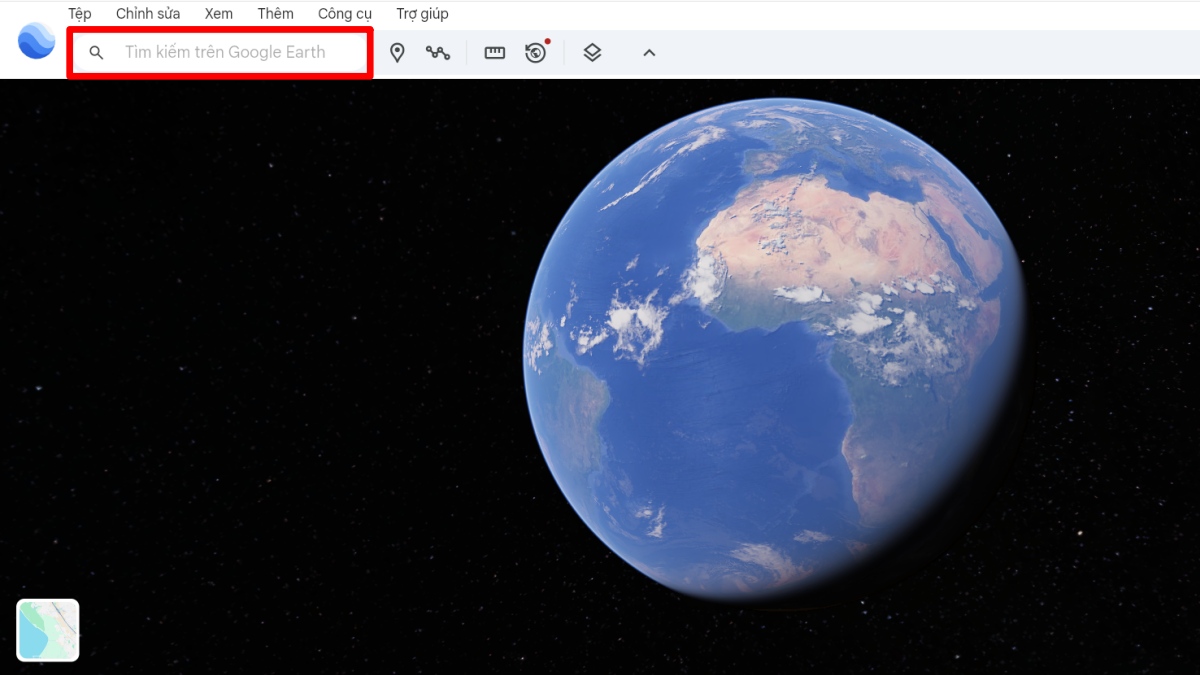Open the Công cụ menu

[x=345, y=14]
